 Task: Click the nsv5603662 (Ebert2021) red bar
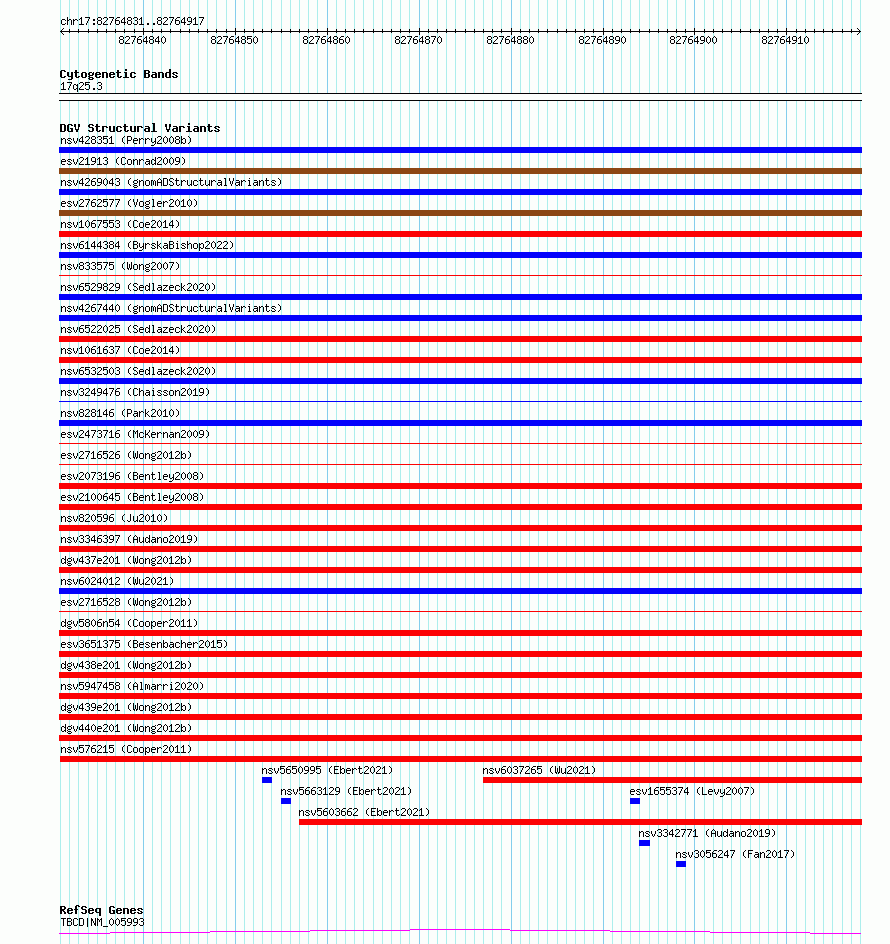pos(580,822)
